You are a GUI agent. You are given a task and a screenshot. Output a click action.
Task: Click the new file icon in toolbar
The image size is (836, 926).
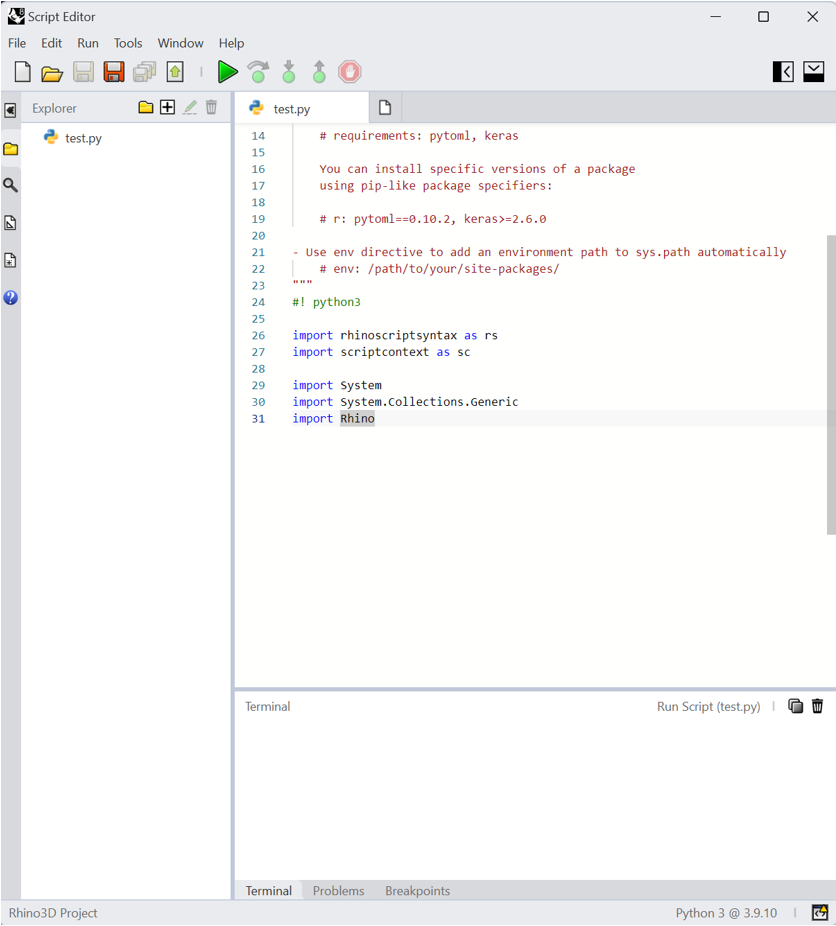tap(23, 72)
